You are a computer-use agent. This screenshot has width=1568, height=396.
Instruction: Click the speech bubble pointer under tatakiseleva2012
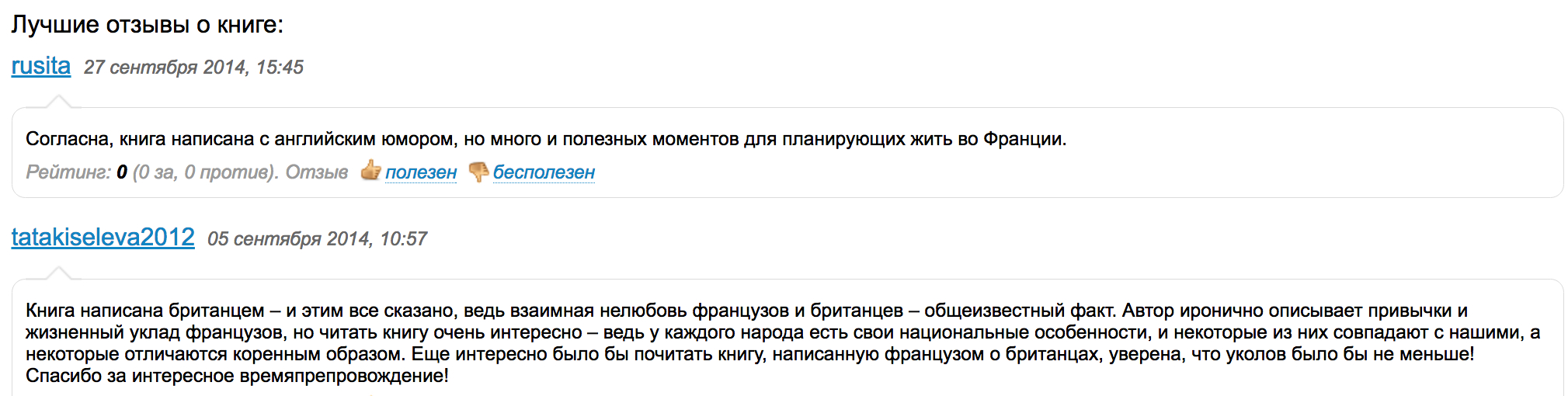(58, 273)
